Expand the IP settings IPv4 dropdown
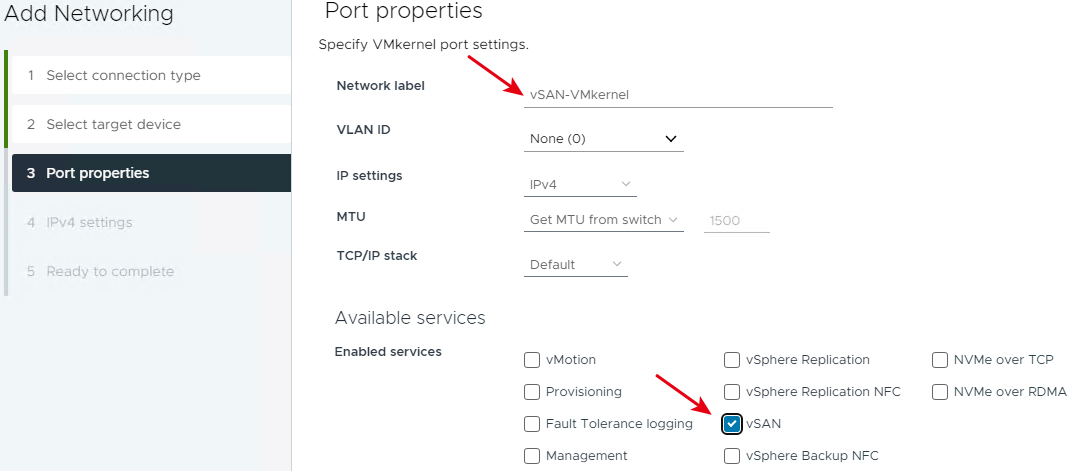This screenshot has width=1072, height=471. pos(580,184)
